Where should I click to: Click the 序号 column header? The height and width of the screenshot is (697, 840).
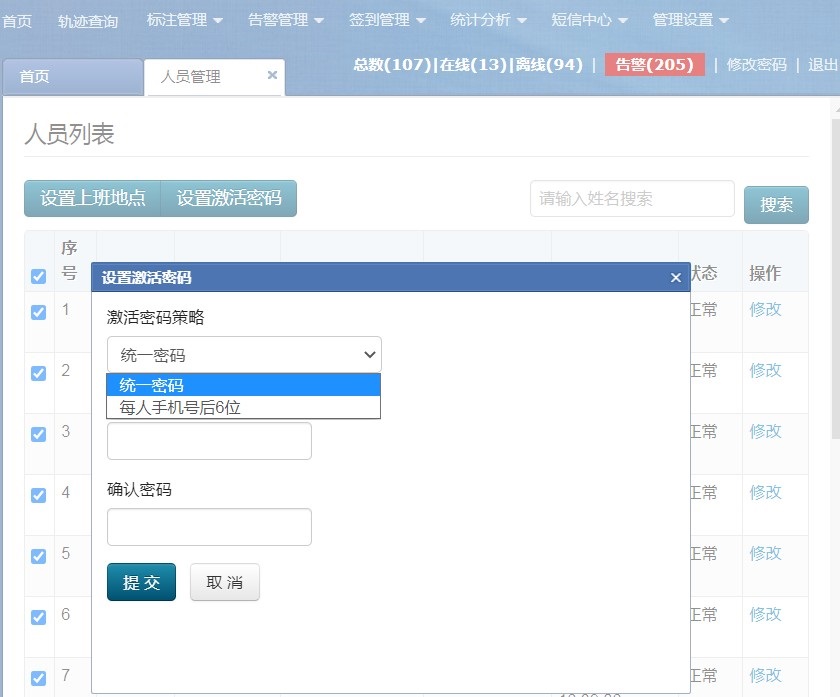coord(69,260)
